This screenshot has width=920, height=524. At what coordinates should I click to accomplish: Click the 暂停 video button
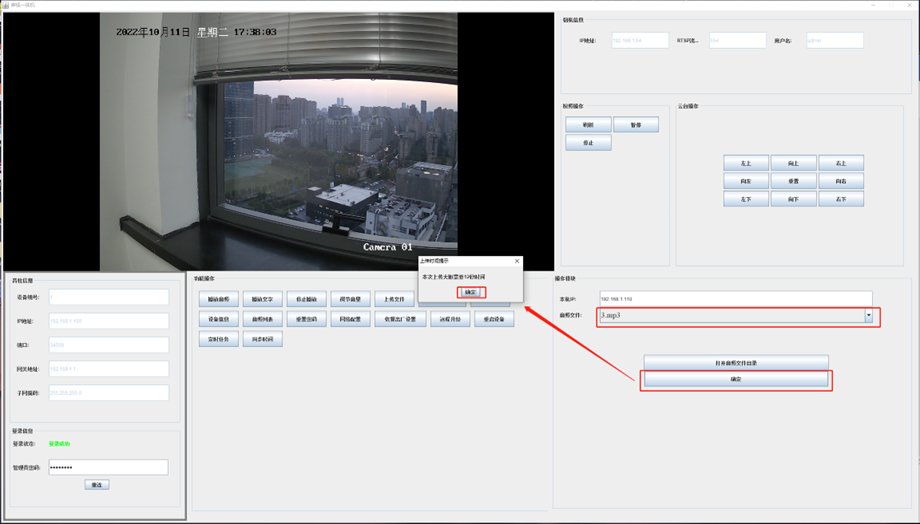tap(635, 125)
